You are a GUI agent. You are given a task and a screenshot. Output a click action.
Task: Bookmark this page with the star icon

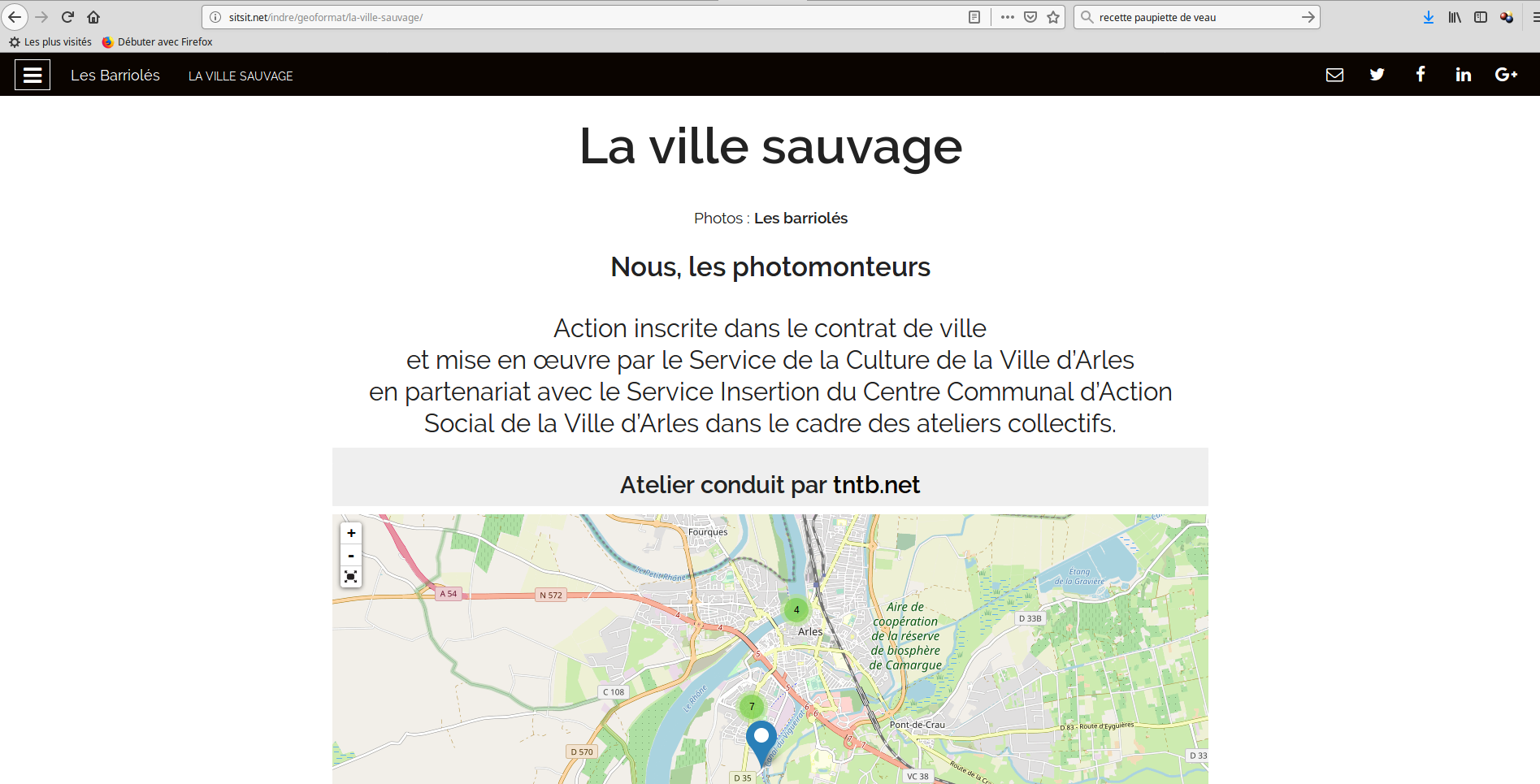pos(1053,17)
